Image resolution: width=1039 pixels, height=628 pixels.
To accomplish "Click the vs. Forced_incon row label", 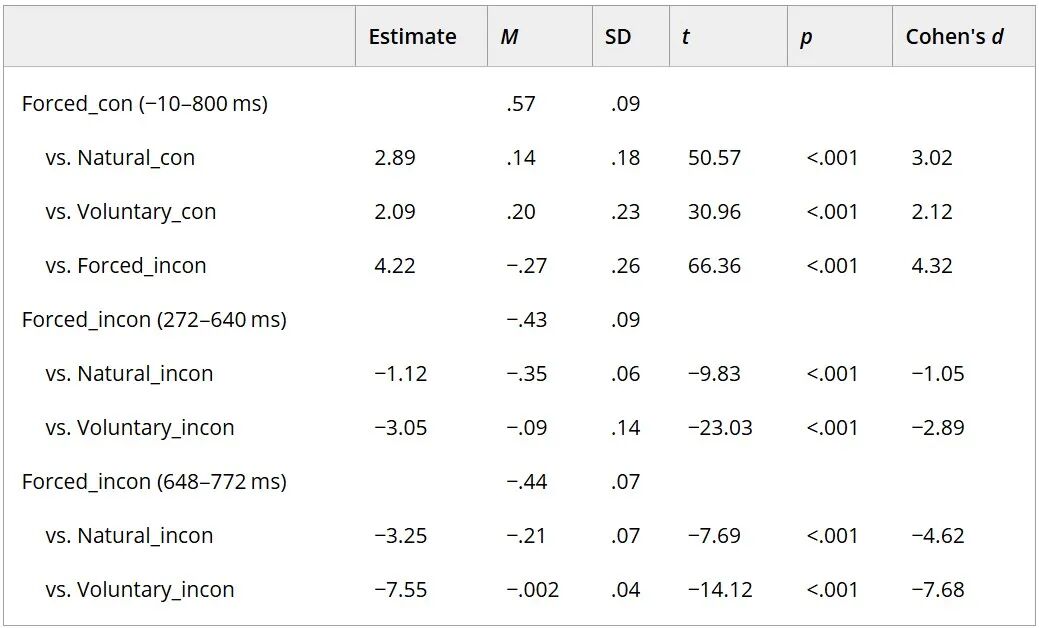I will [125, 266].
